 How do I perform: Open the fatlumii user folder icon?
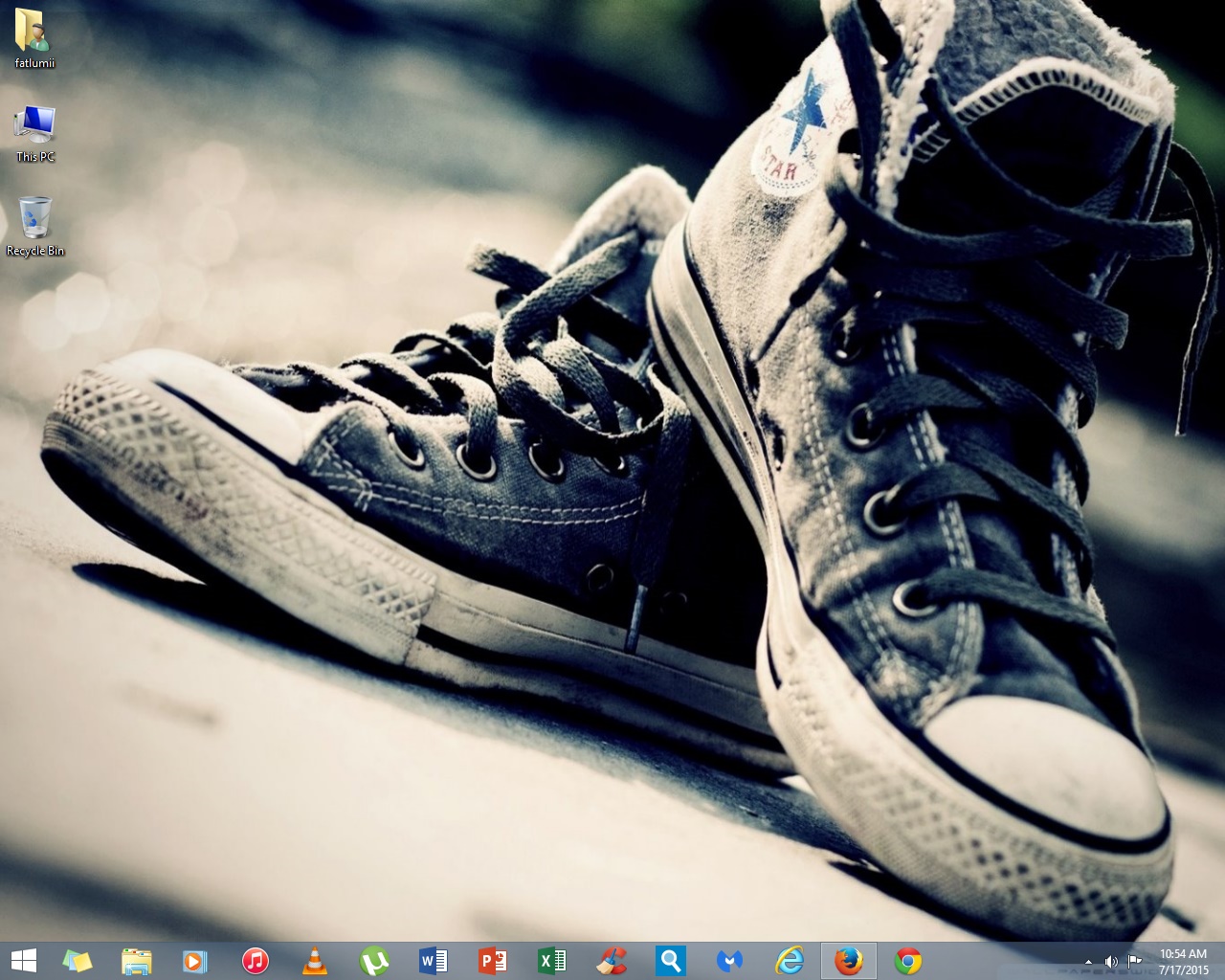click(34, 30)
